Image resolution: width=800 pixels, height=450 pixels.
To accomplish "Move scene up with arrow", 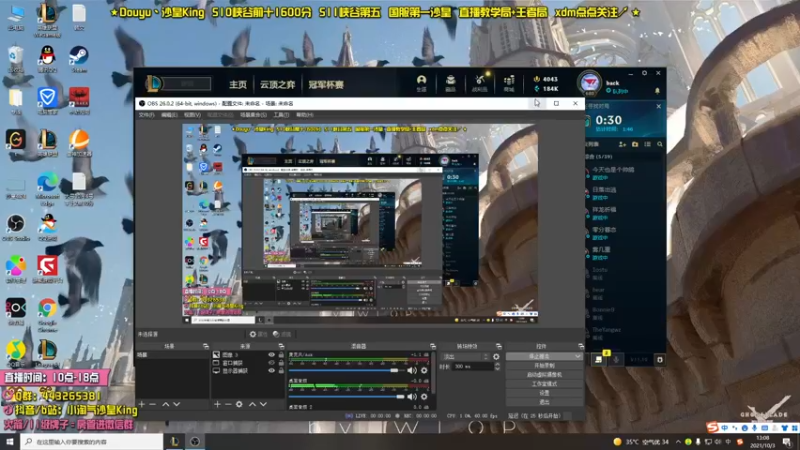I will pyautogui.click(x=166, y=404).
